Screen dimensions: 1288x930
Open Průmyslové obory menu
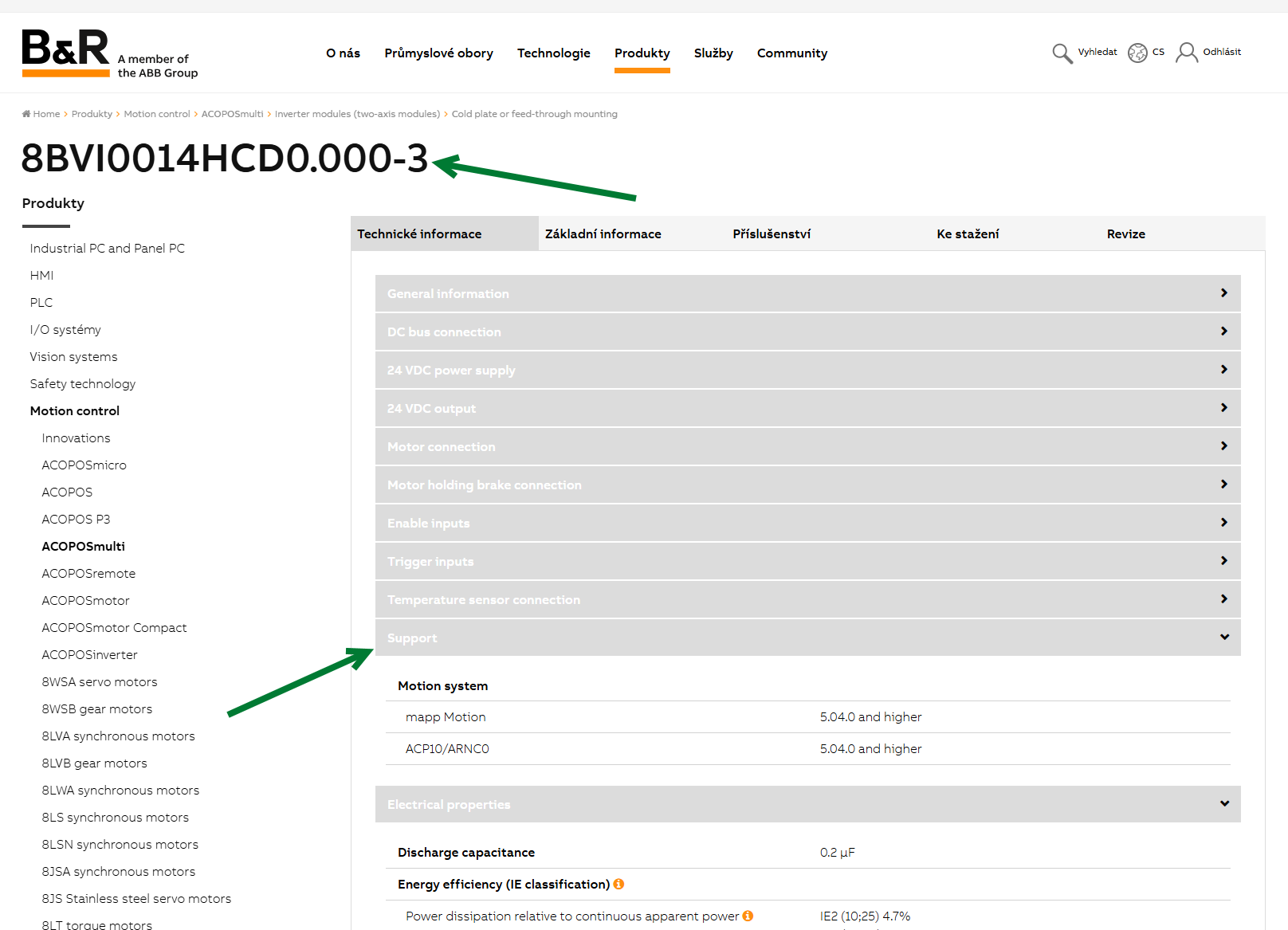(438, 53)
